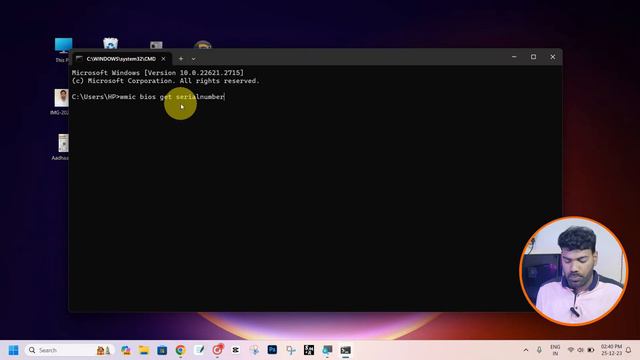Maximize the terminal window
This screenshot has height=360, width=640.
point(533,57)
